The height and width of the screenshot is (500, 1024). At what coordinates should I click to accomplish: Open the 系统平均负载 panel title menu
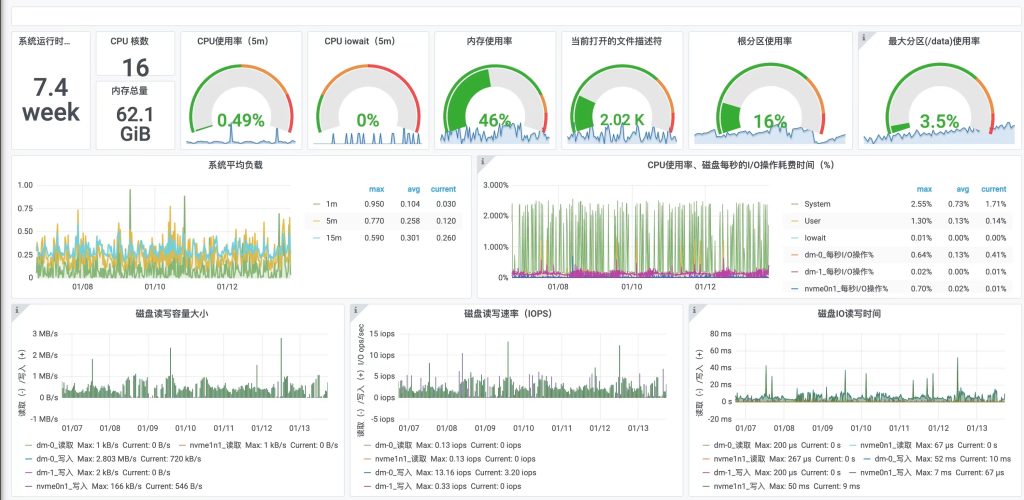(236, 165)
